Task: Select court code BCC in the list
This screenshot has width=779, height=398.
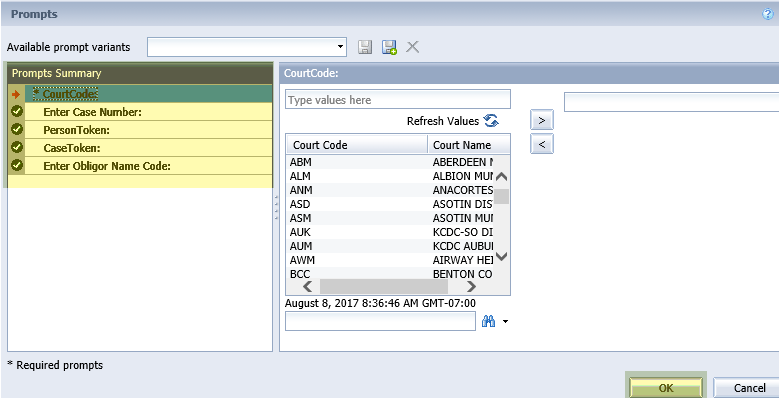Action: click(x=300, y=274)
